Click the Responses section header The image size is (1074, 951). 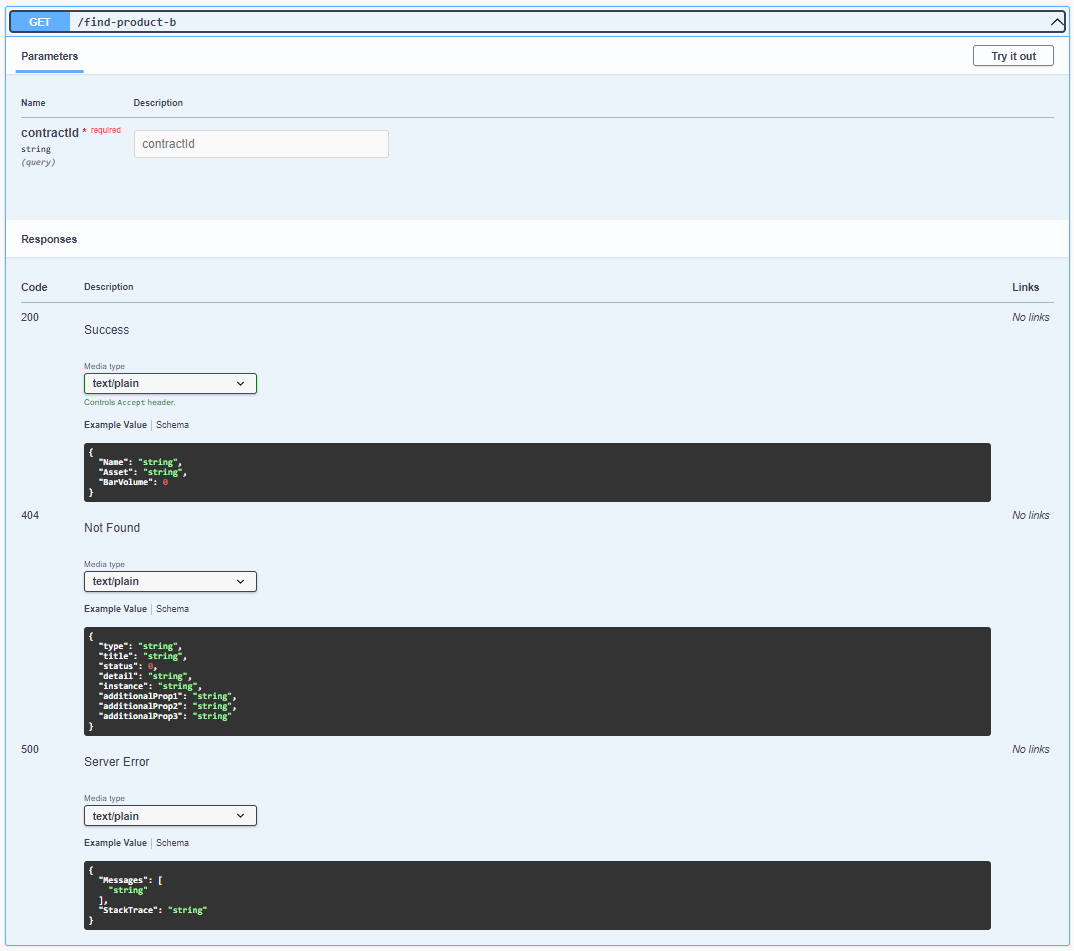pyautogui.click(x=47, y=239)
